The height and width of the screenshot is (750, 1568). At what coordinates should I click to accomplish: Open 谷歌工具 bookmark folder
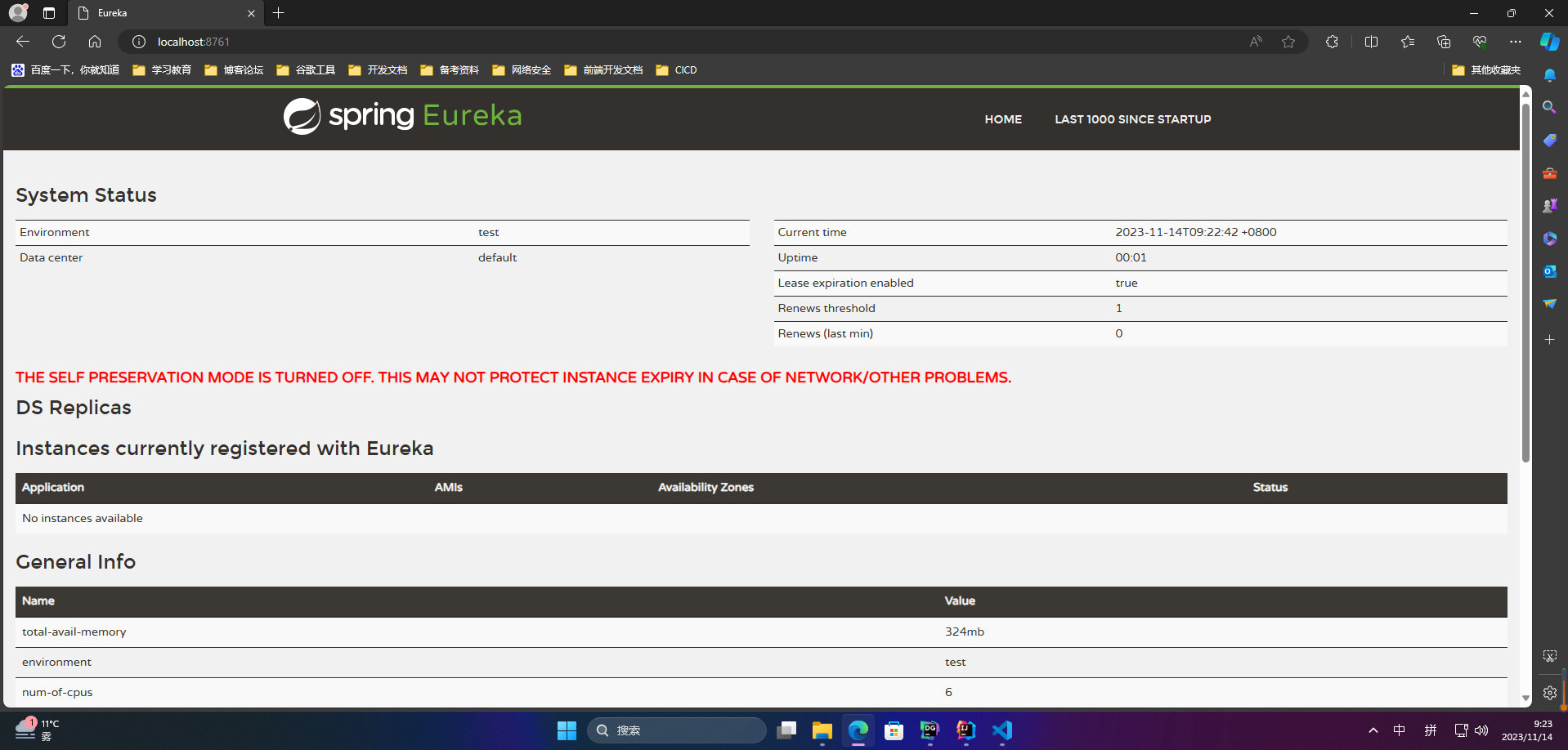pyautogui.click(x=306, y=70)
